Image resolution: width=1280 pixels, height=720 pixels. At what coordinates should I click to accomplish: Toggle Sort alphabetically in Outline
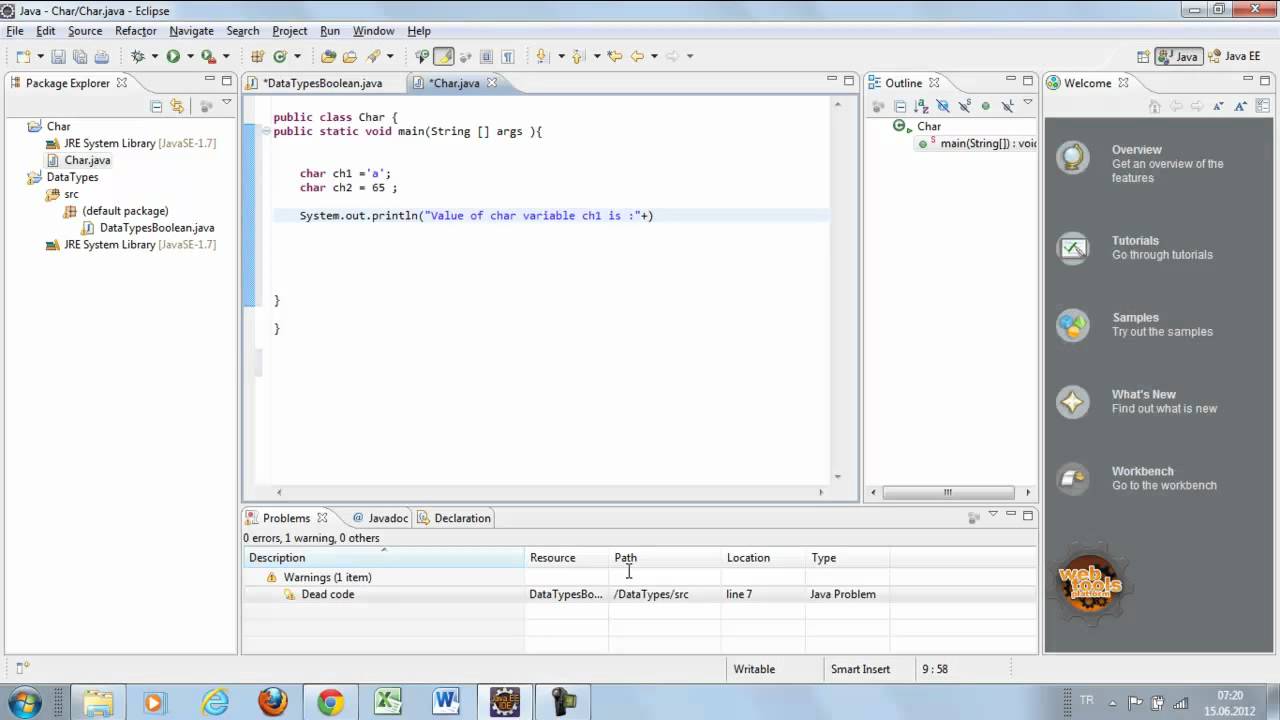click(x=921, y=107)
